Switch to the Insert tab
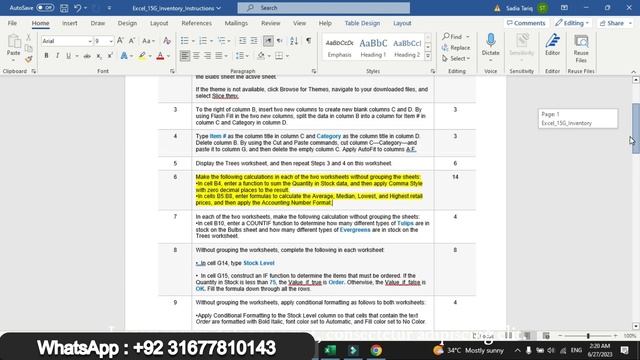This screenshot has height=360, width=640. 69,23
